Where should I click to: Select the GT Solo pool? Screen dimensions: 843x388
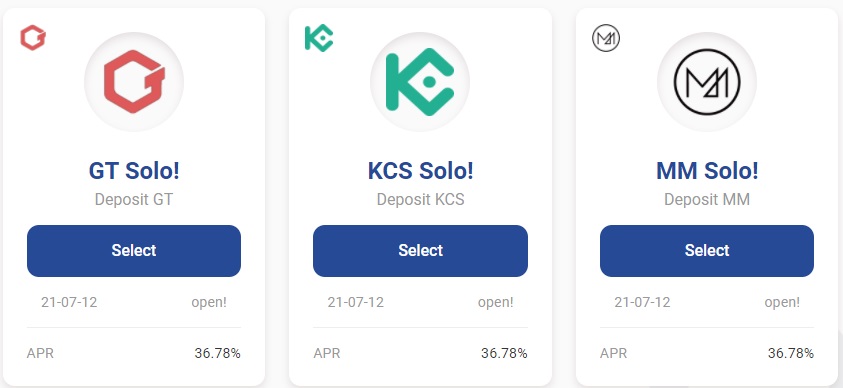tap(134, 251)
